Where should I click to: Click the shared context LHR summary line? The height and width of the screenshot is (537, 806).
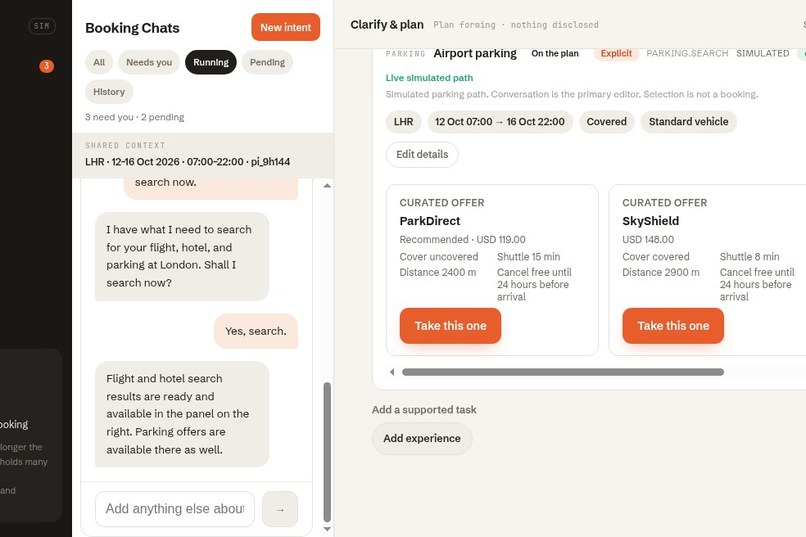click(188, 162)
